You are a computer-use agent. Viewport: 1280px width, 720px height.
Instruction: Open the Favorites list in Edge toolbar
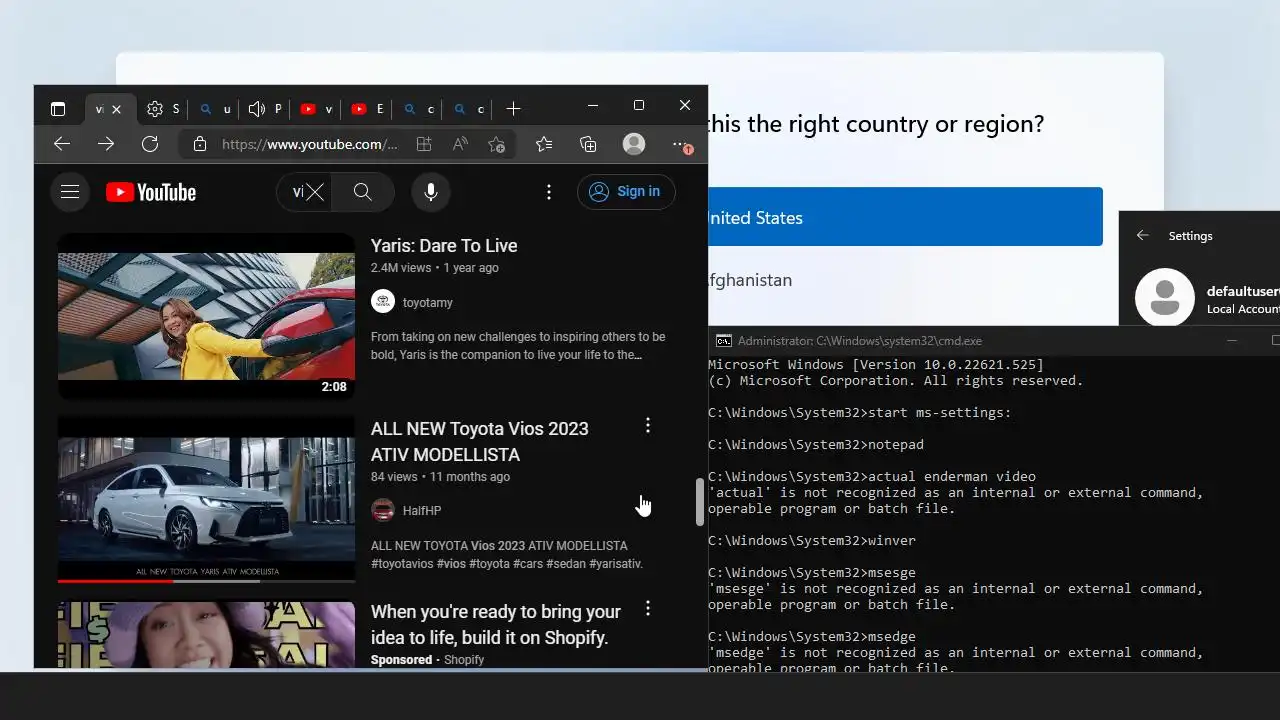click(x=544, y=144)
